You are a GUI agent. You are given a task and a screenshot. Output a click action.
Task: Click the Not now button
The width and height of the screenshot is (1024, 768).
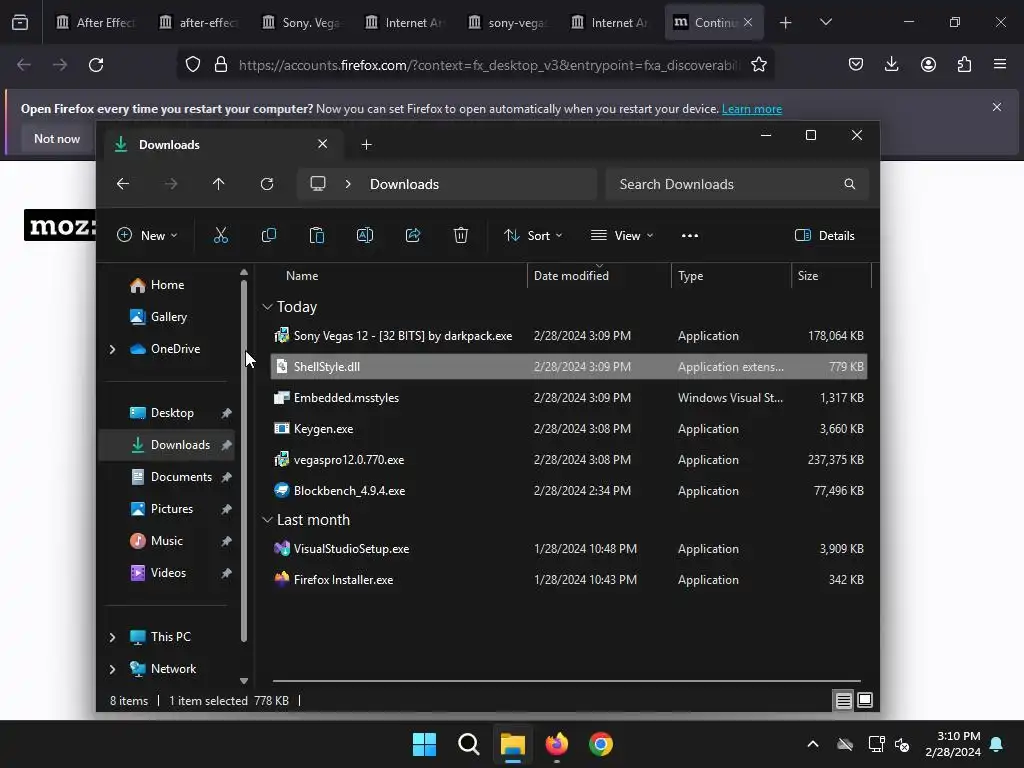[x=57, y=138]
